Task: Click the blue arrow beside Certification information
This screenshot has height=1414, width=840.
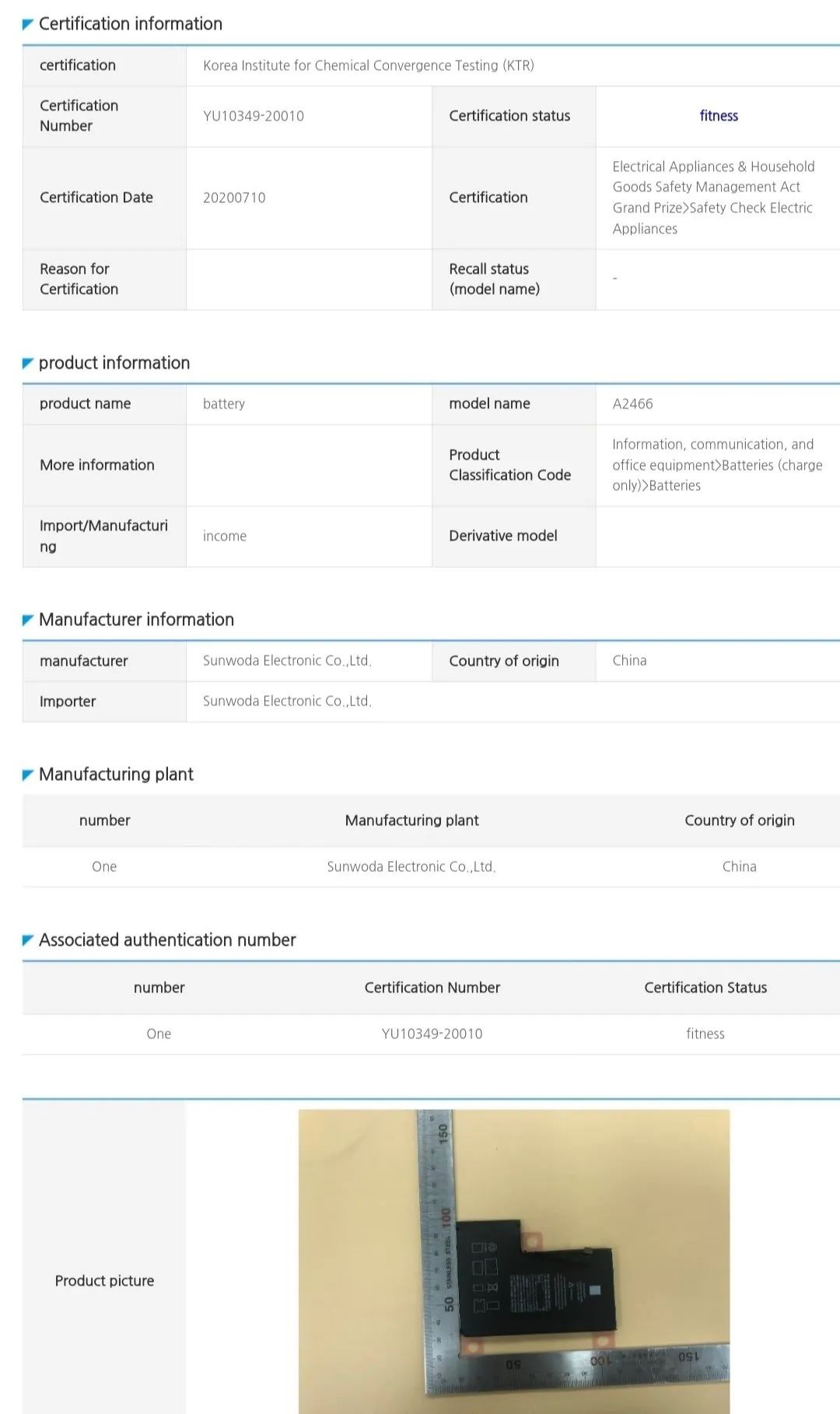Action: [28, 25]
